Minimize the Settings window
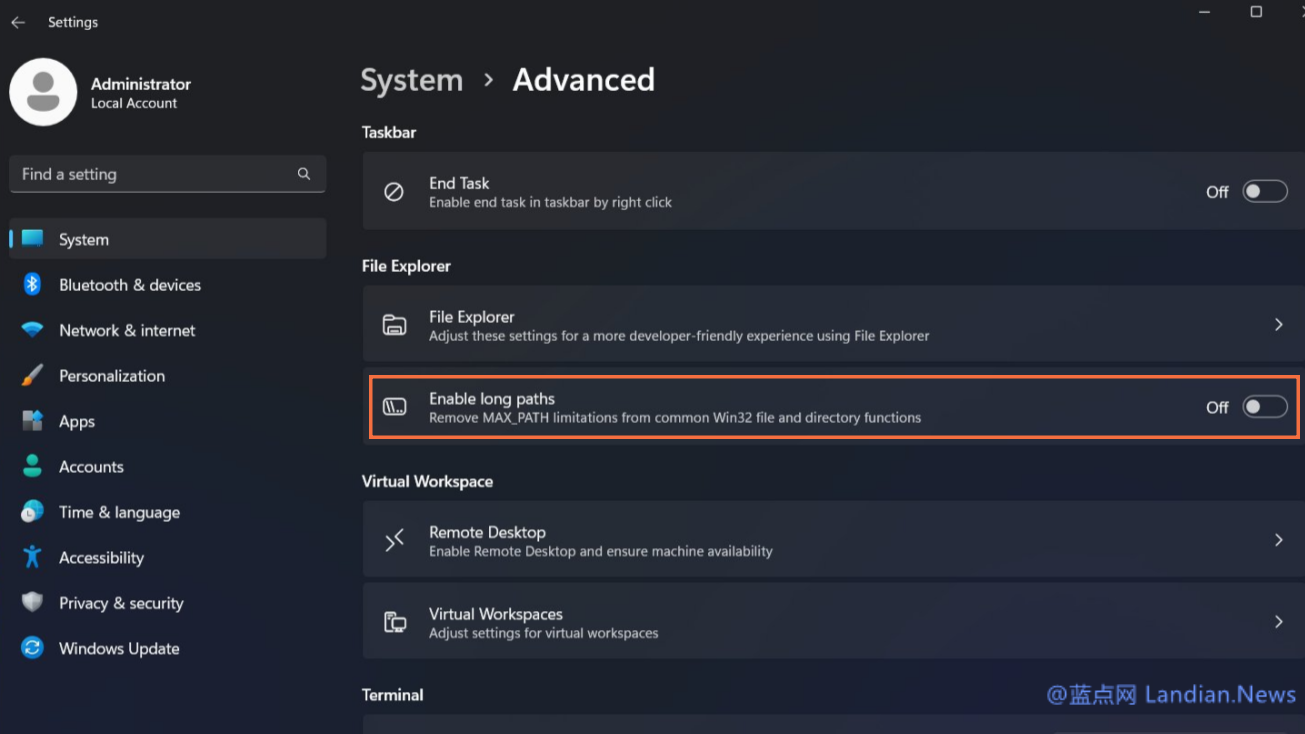The image size is (1305, 734). 1205,12
